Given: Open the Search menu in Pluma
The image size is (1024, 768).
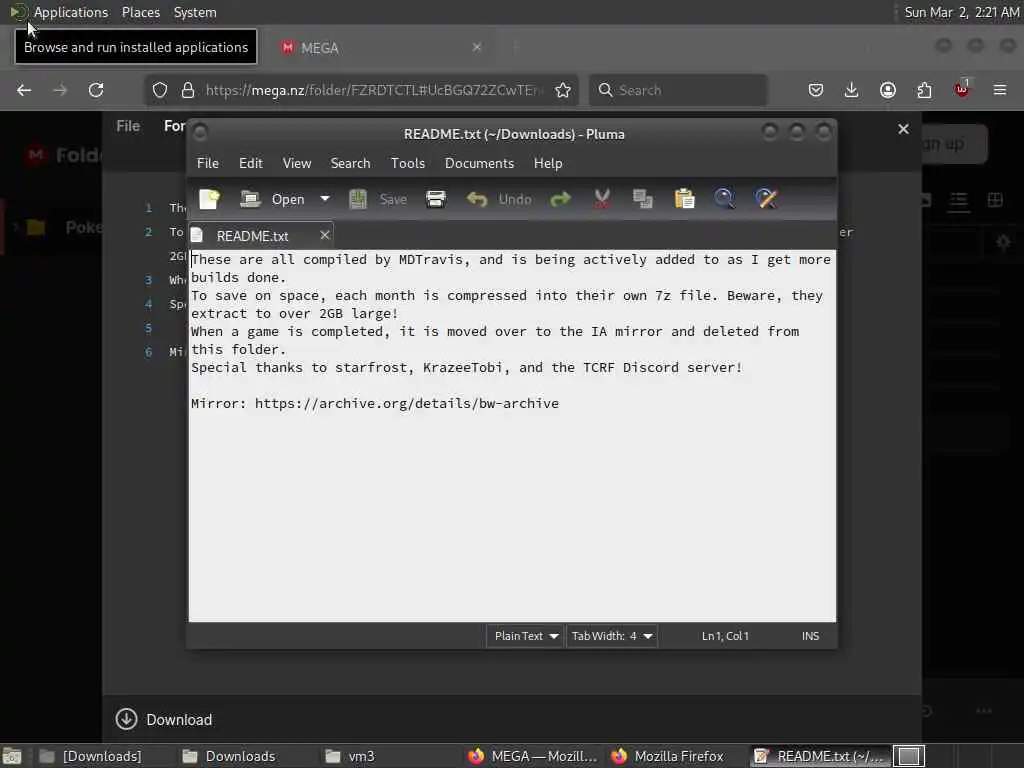Looking at the screenshot, I should point(350,163).
